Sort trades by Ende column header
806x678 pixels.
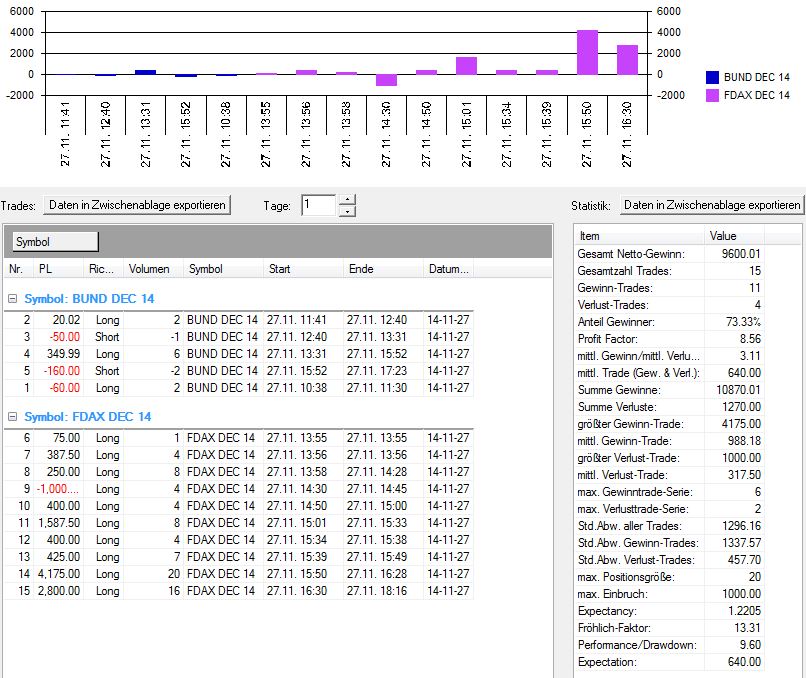coord(382,269)
